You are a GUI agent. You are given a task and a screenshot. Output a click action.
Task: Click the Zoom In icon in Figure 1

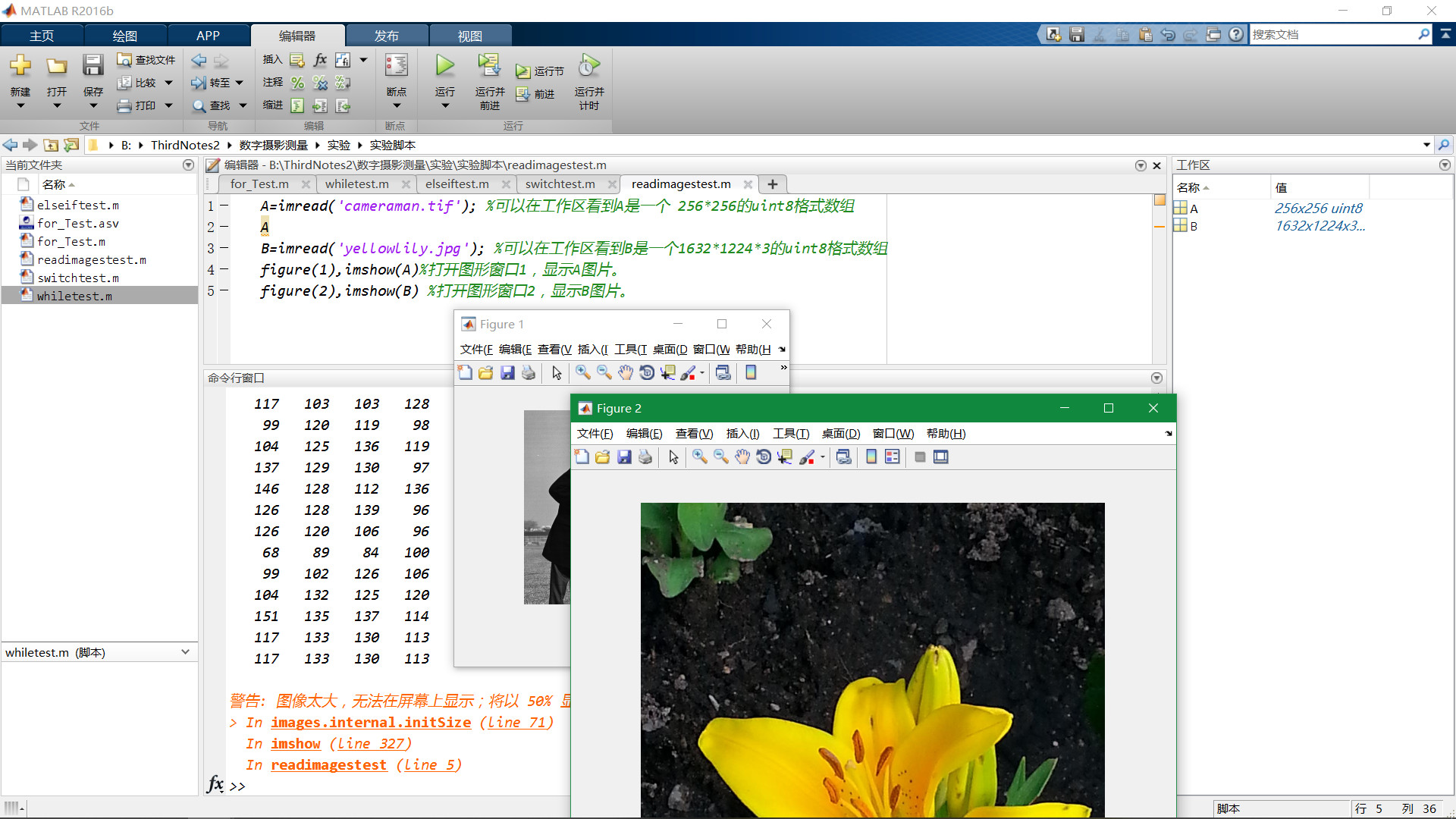pos(582,372)
